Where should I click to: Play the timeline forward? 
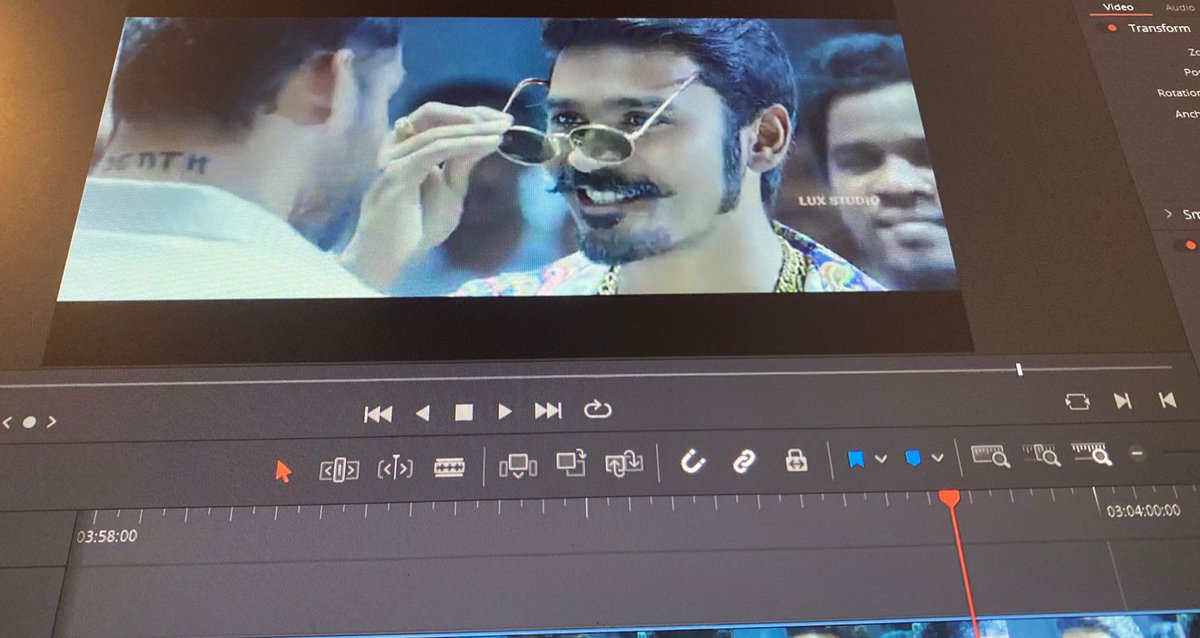tap(505, 411)
